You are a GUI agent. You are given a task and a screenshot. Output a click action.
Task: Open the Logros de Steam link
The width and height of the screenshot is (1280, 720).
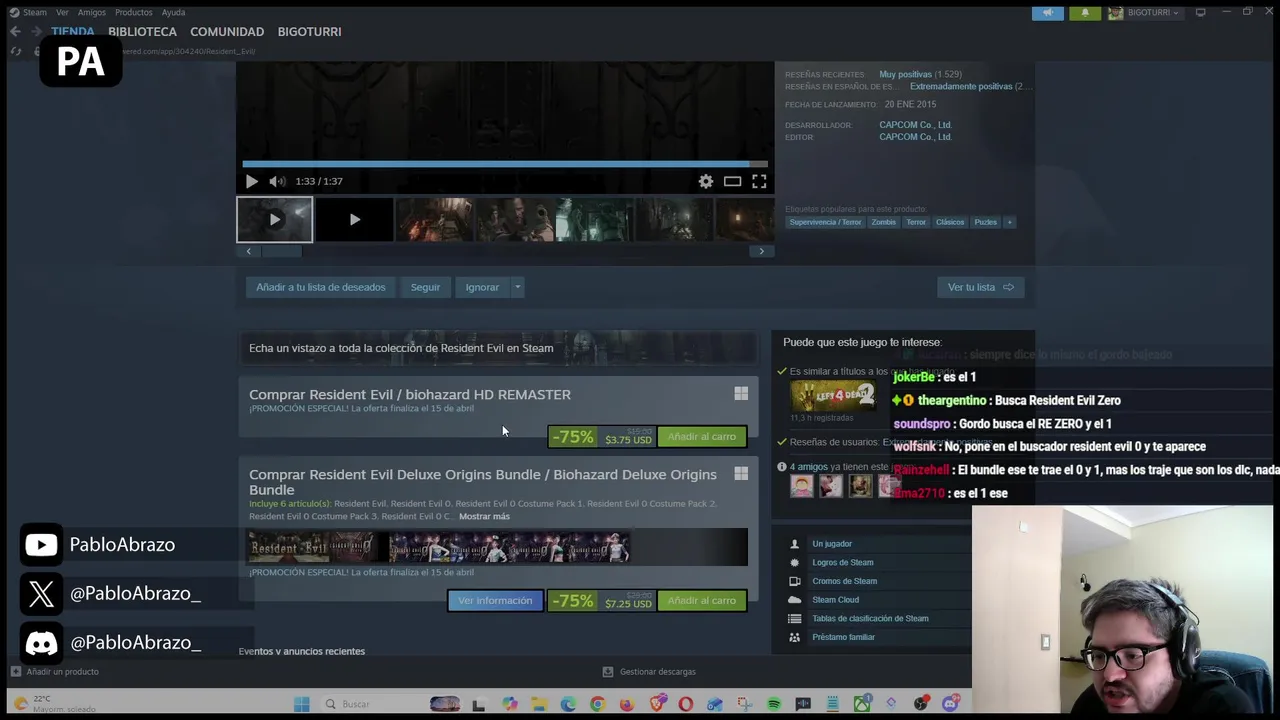(843, 563)
